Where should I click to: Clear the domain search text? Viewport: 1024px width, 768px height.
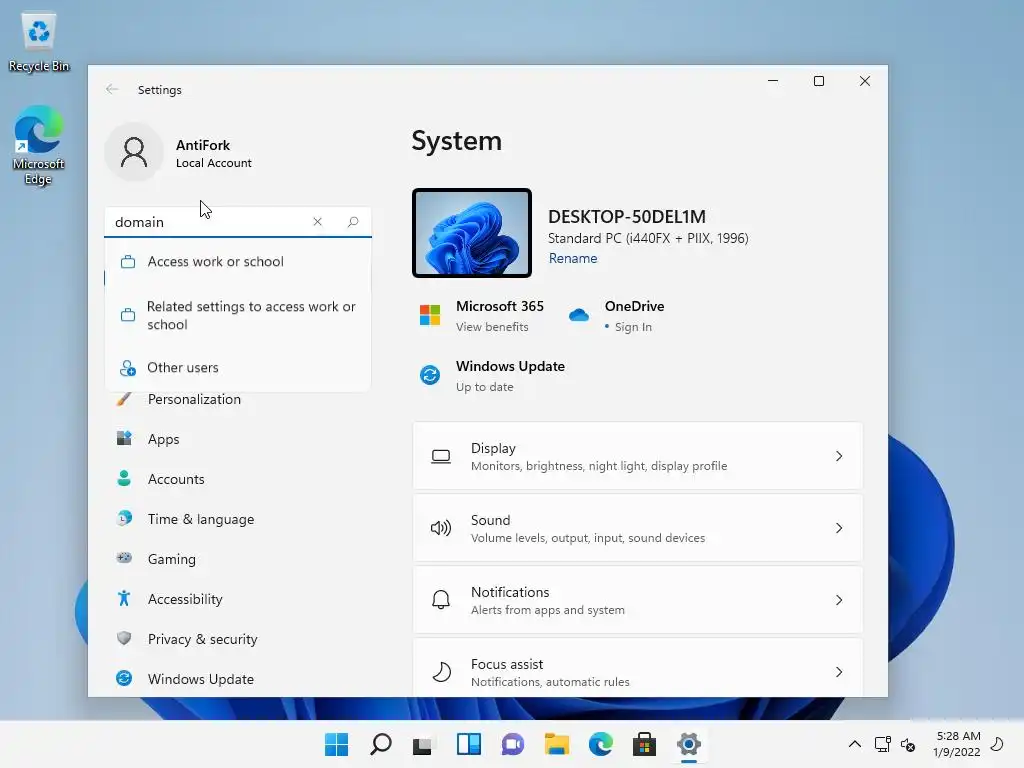point(317,222)
